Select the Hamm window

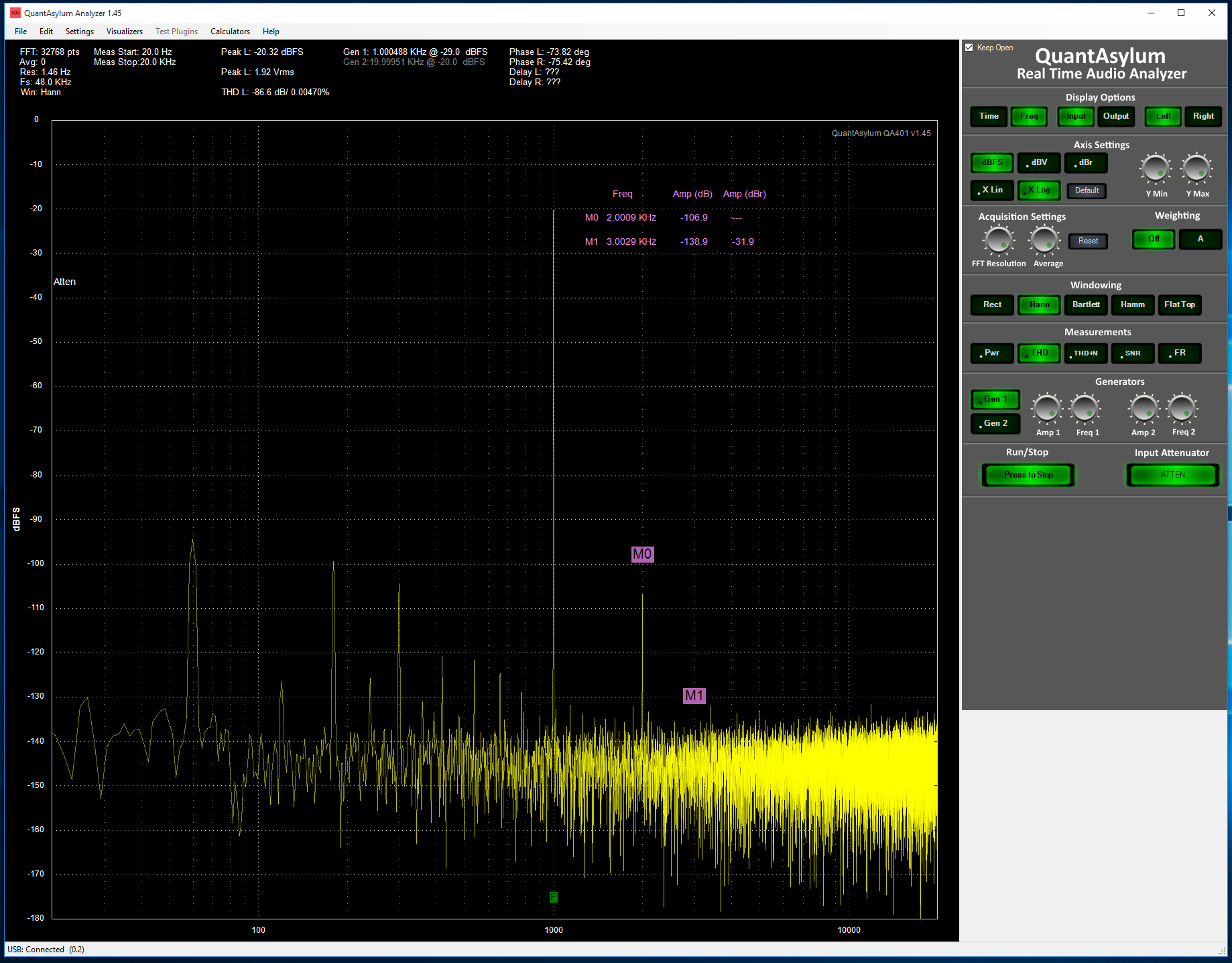[x=1133, y=304]
